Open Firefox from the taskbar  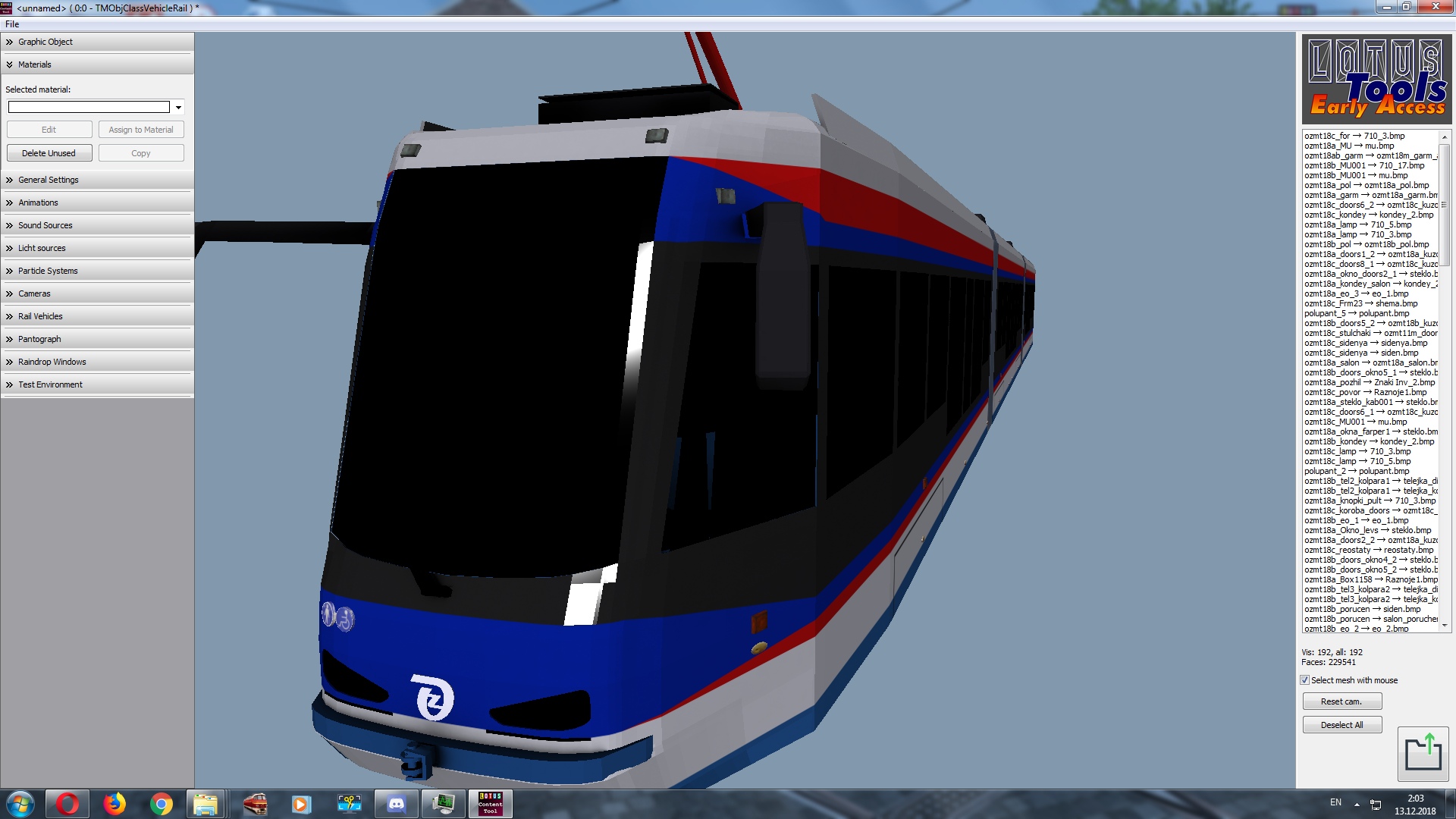[115, 804]
